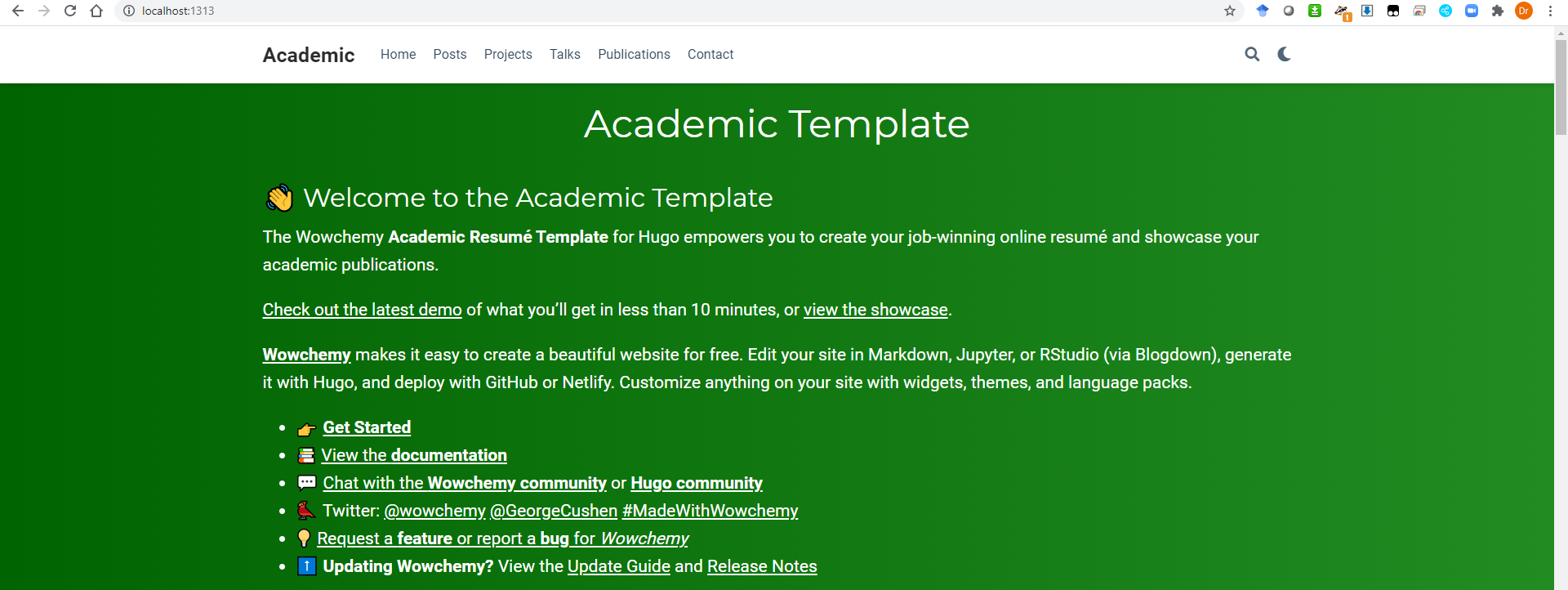Open the @GeorgeCushen Twitter link
This screenshot has width=1568, height=590.
[x=554, y=511]
